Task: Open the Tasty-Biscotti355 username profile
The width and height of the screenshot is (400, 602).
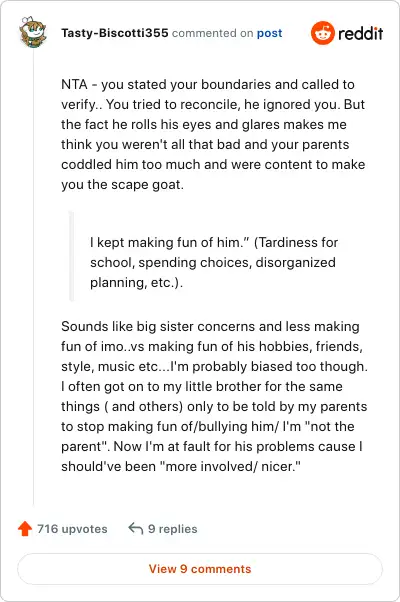Action: (114, 33)
